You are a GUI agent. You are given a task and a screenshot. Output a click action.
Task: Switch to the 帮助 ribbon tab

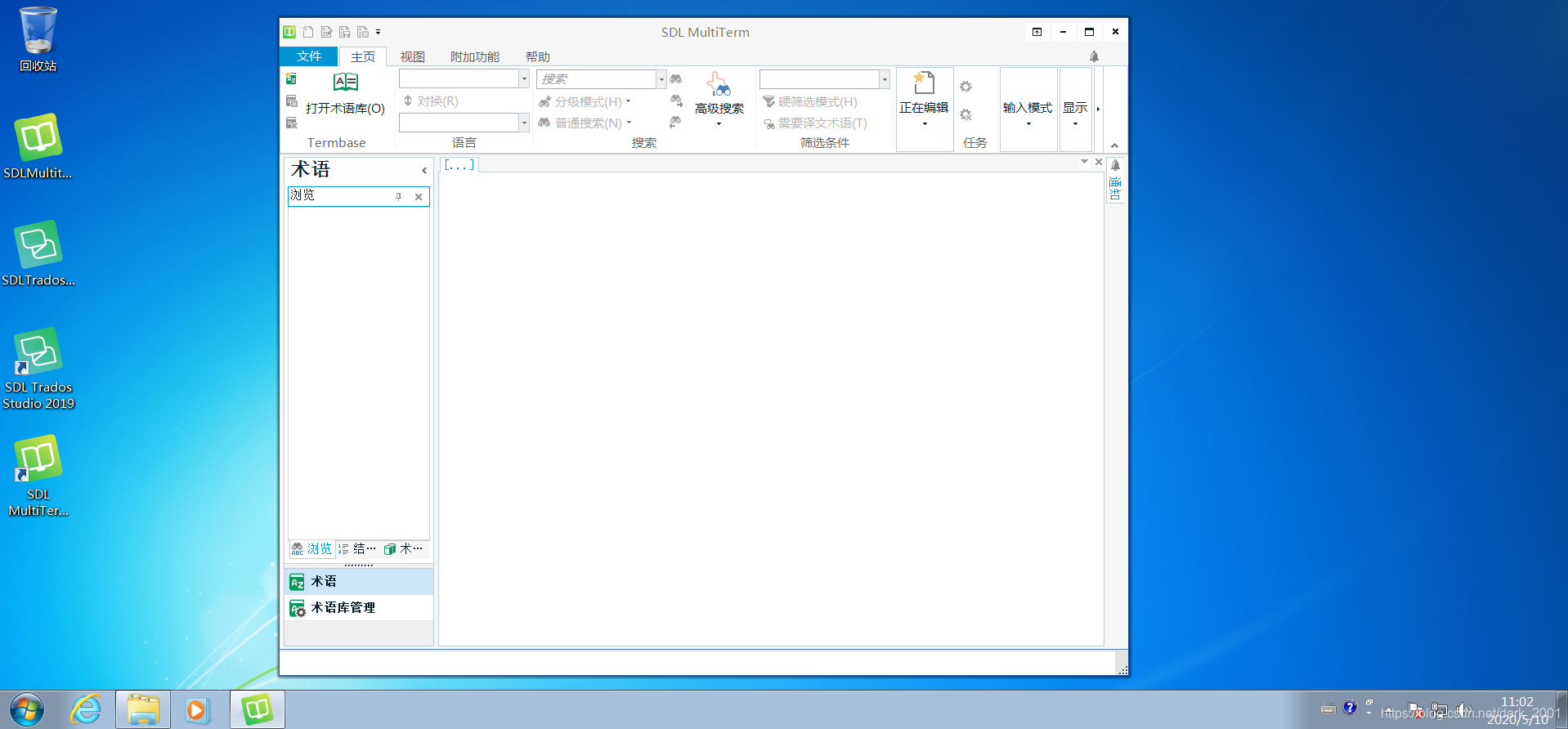(x=537, y=56)
